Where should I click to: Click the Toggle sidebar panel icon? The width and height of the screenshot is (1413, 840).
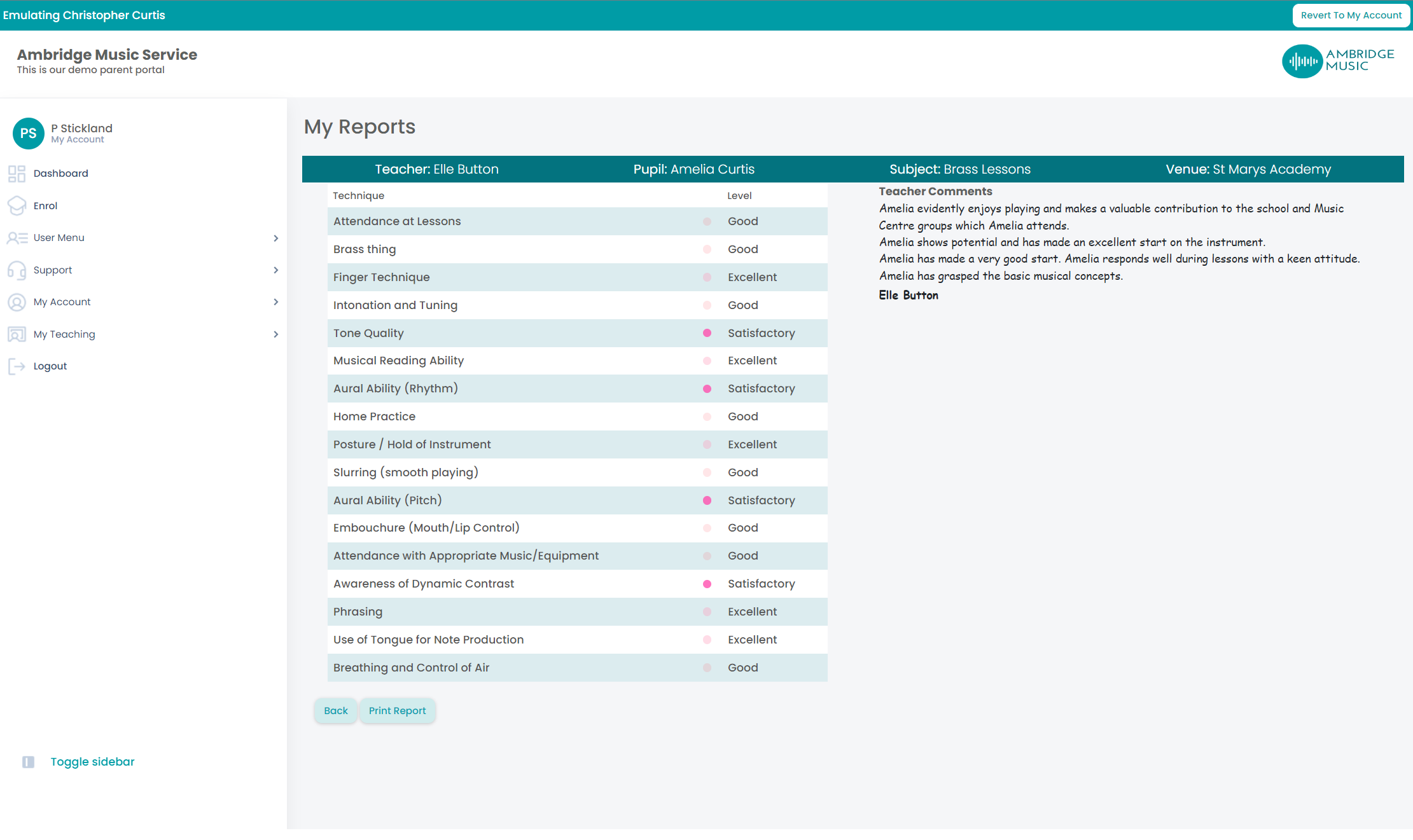pos(28,762)
